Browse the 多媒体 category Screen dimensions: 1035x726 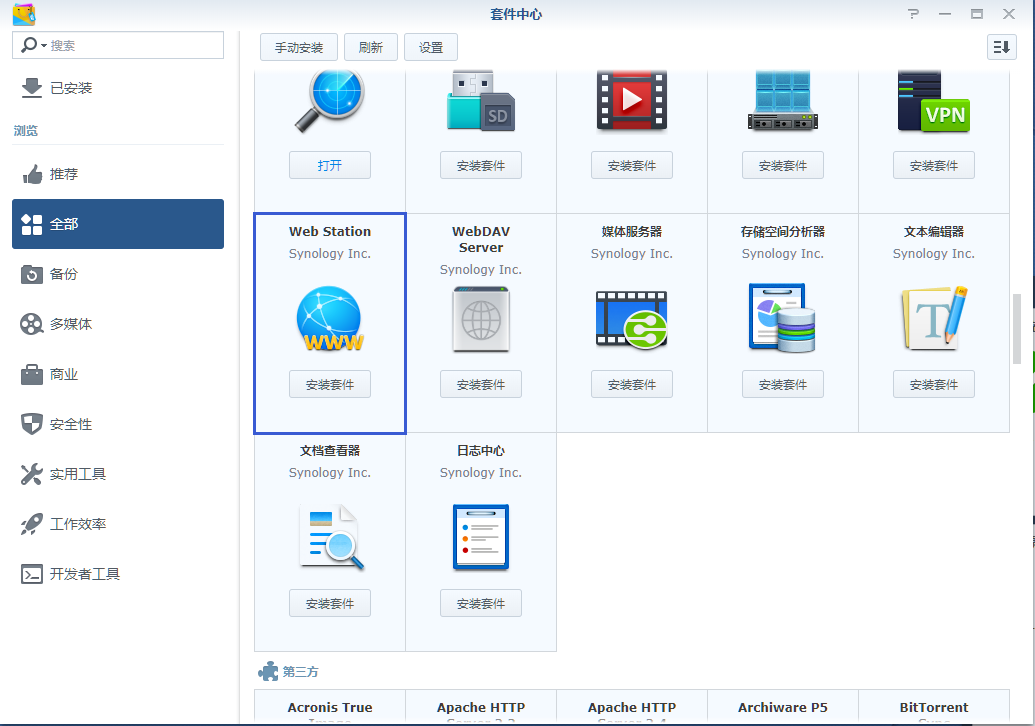coord(118,324)
